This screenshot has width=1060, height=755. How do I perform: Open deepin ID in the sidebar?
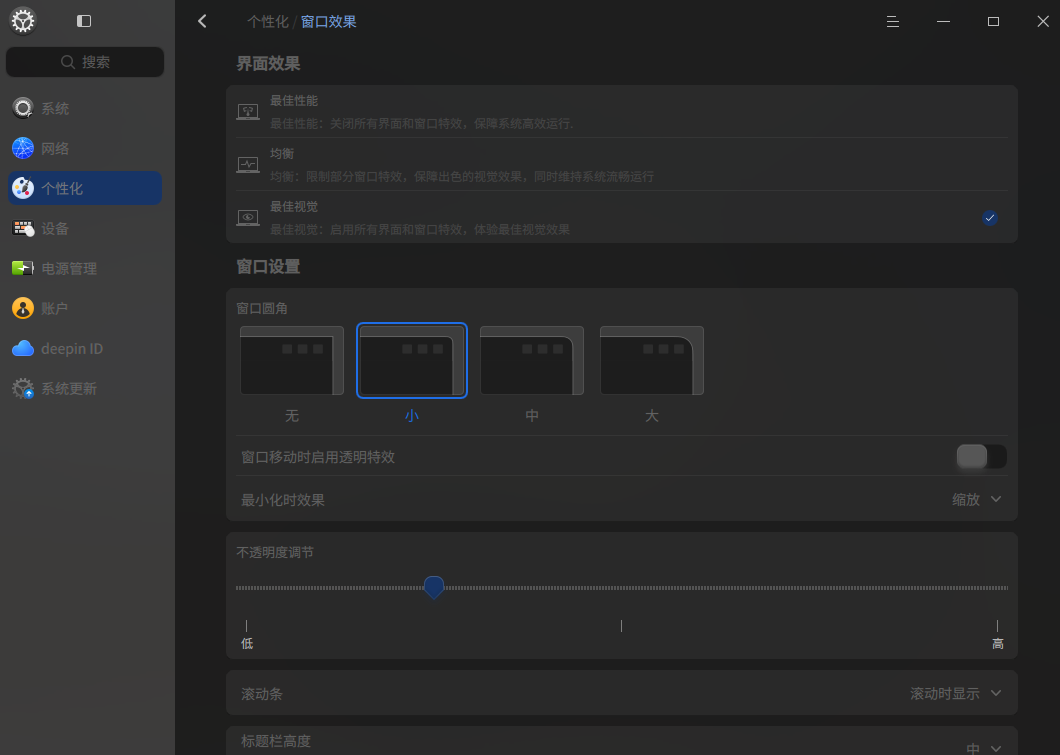85,348
